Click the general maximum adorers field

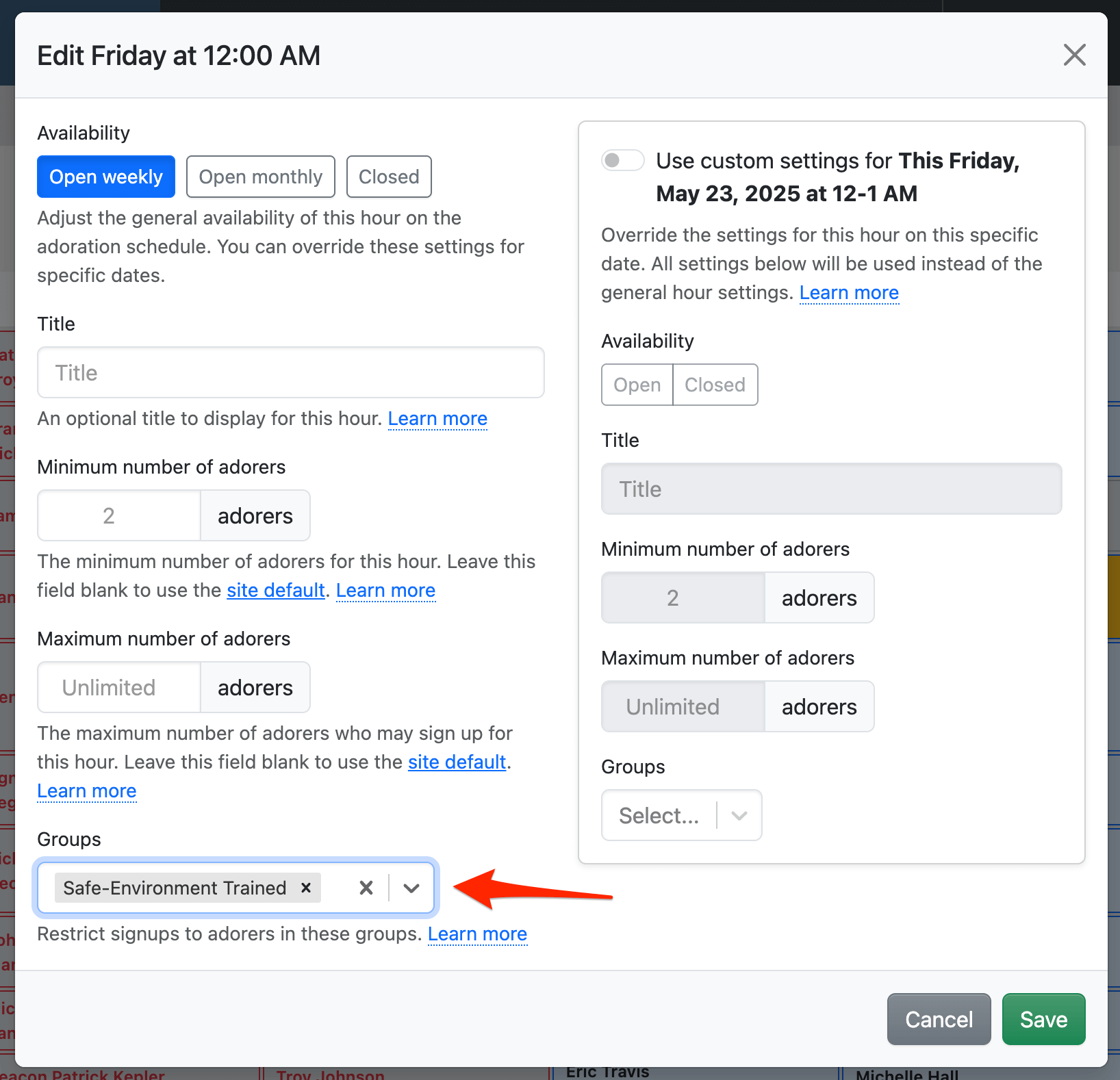coord(119,687)
